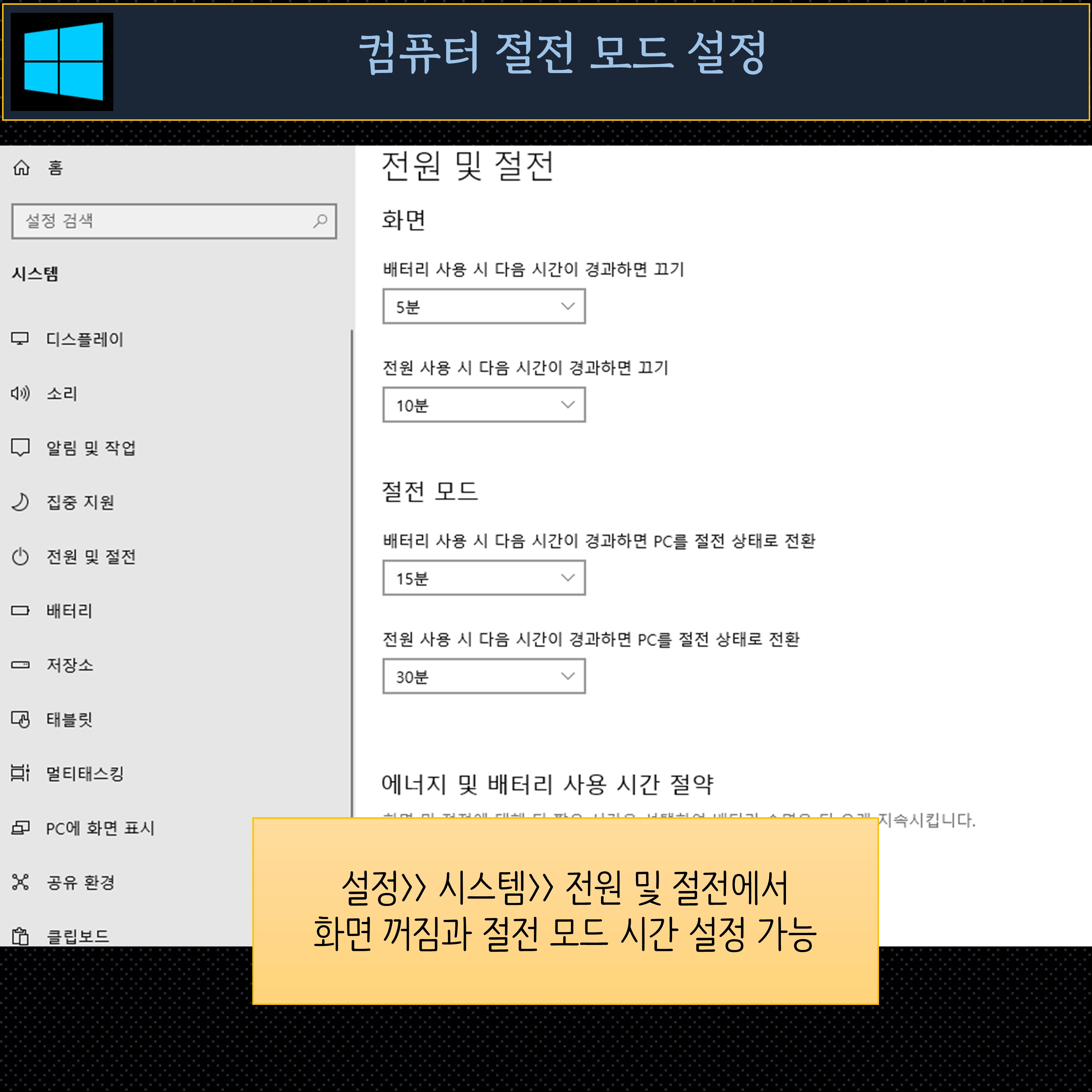Open the 30분 plugged-in sleep dropdown
This screenshot has width=1092, height=1092.
[484, 676]
